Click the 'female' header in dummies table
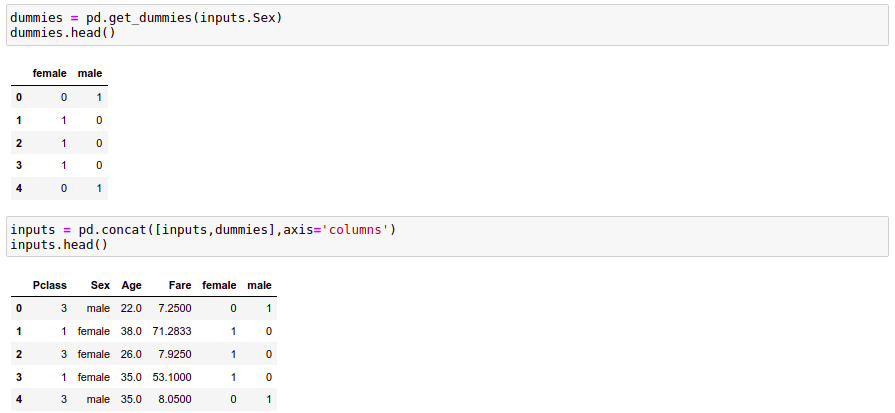The image size is (895, 413). tap(50, 74)
